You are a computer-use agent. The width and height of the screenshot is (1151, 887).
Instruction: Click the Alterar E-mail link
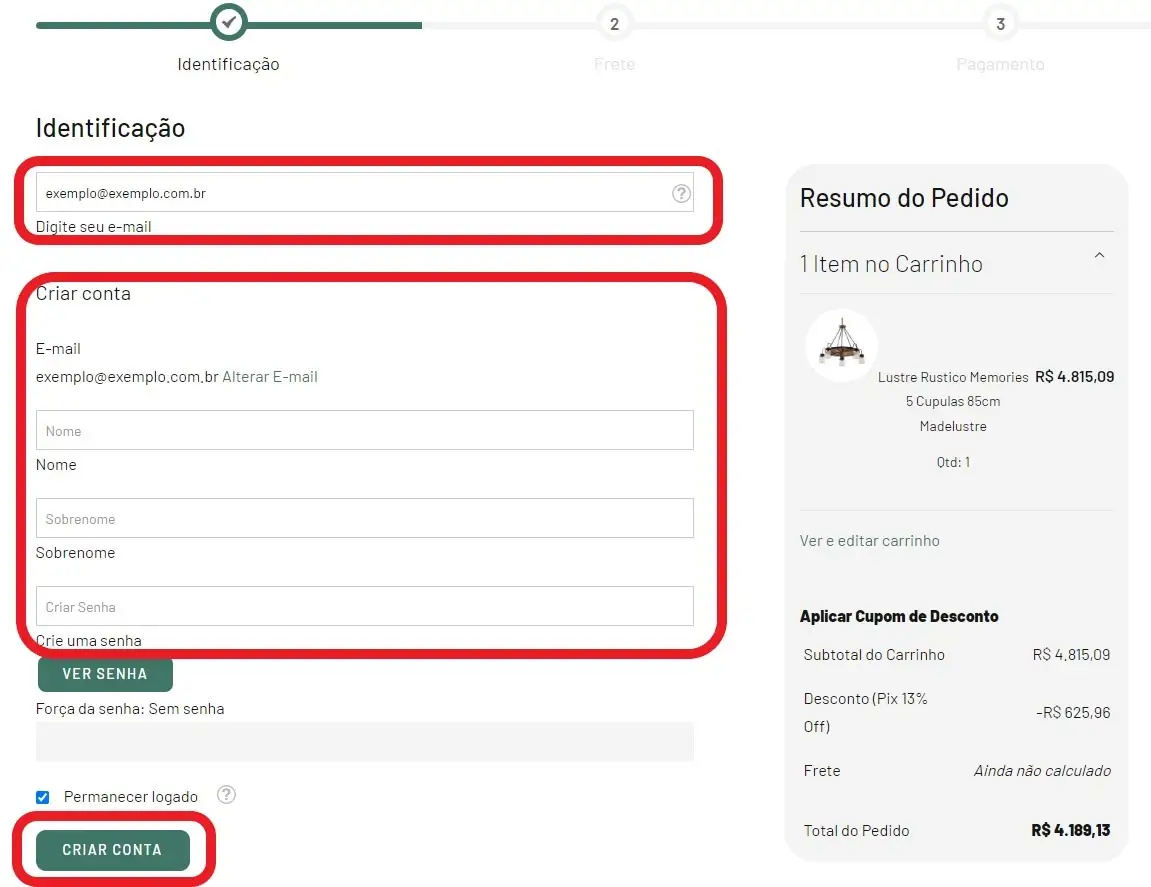pos(270,377)
